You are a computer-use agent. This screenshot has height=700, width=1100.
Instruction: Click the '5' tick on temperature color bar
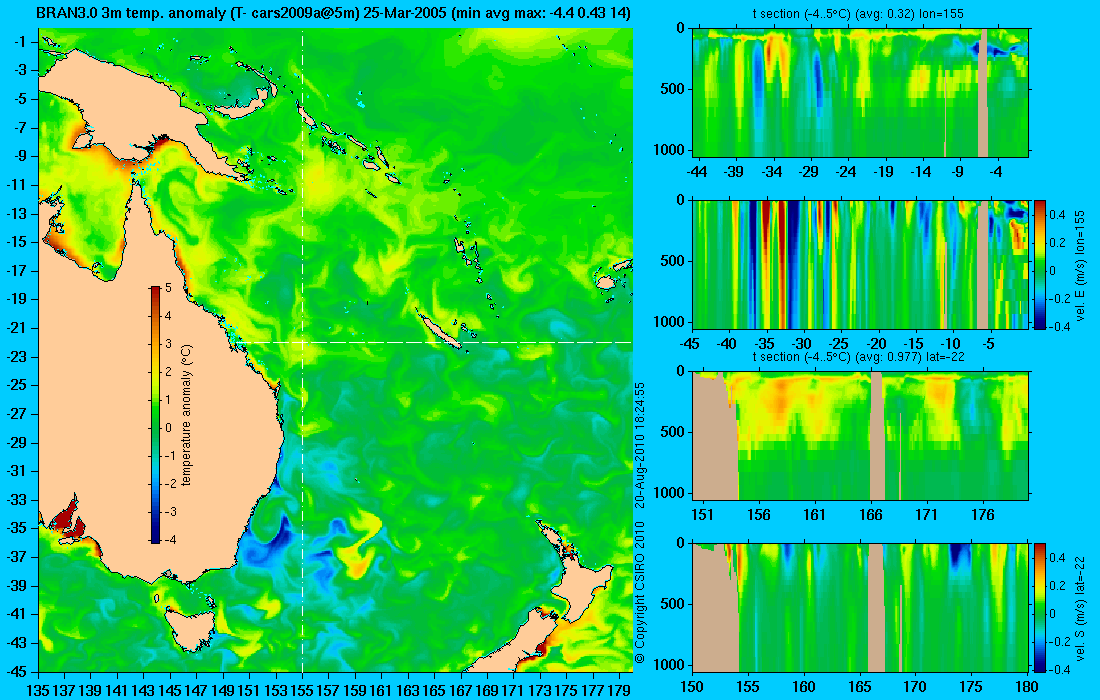[168, 288]
